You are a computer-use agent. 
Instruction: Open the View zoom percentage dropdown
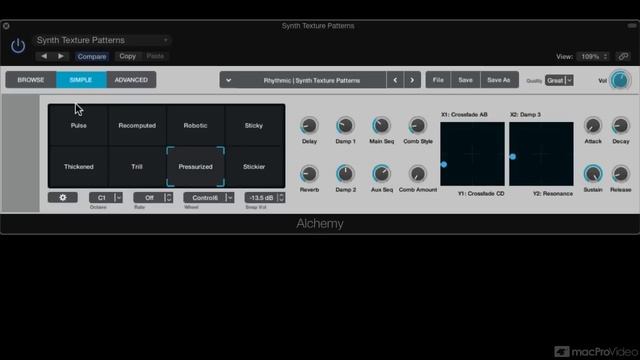pyautogui.click(x=594, y=56)
